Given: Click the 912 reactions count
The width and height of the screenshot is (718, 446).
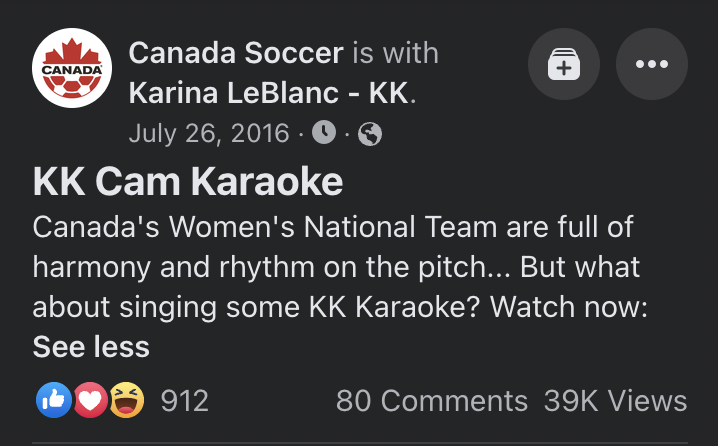Looking at the screenshot, I should click(185, 401).
